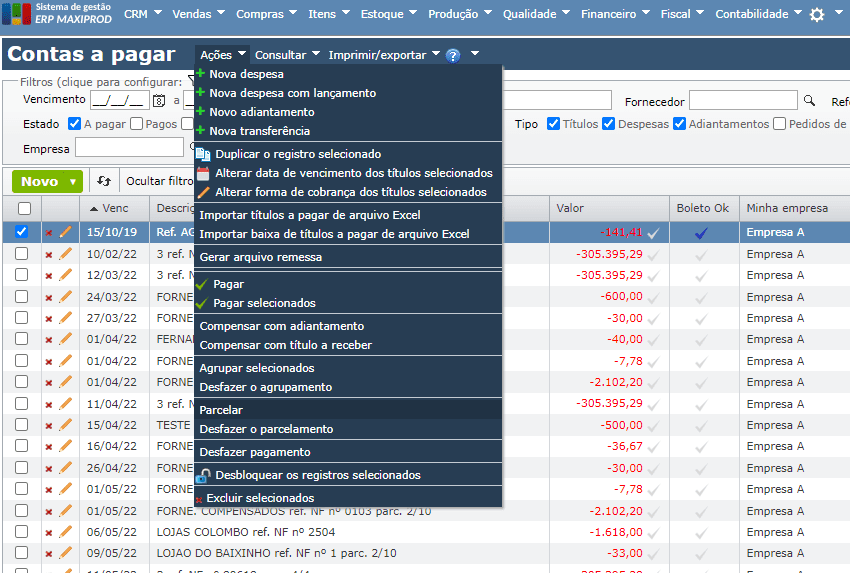Open the settings gear icon
Image resolution: width=850 pixels, height=573 pixels.
817,15
